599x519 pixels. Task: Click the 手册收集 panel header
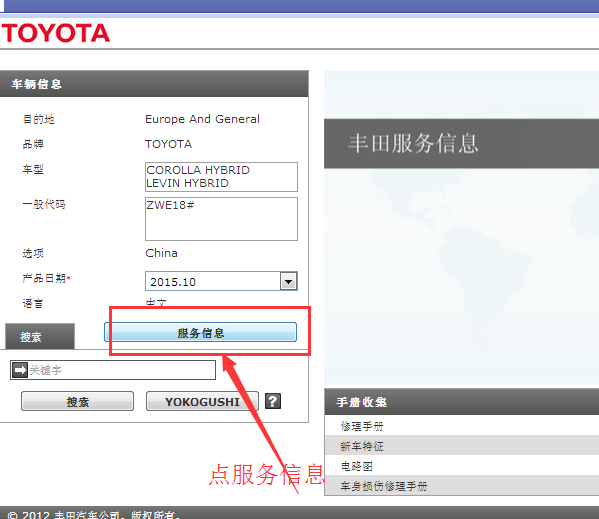[462, 402]
